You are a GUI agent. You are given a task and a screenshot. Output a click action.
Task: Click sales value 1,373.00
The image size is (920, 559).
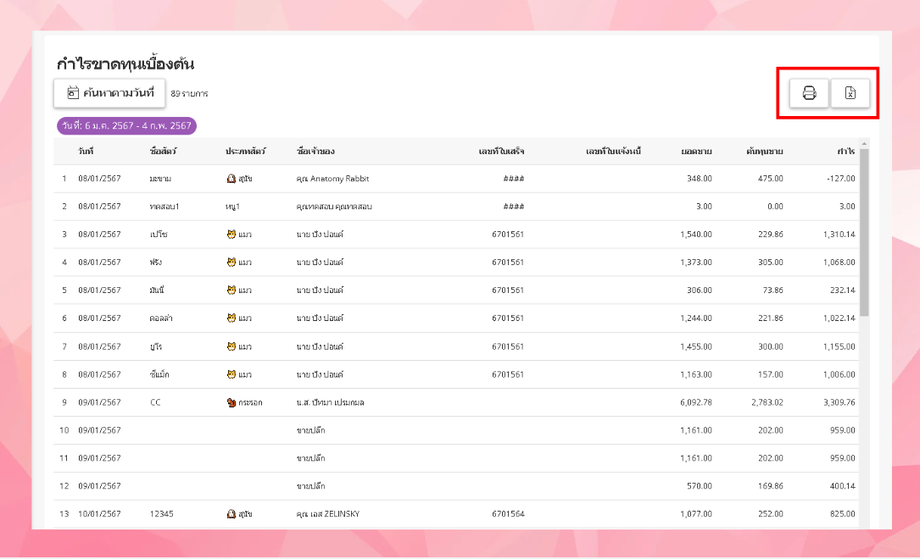point(696,262)
